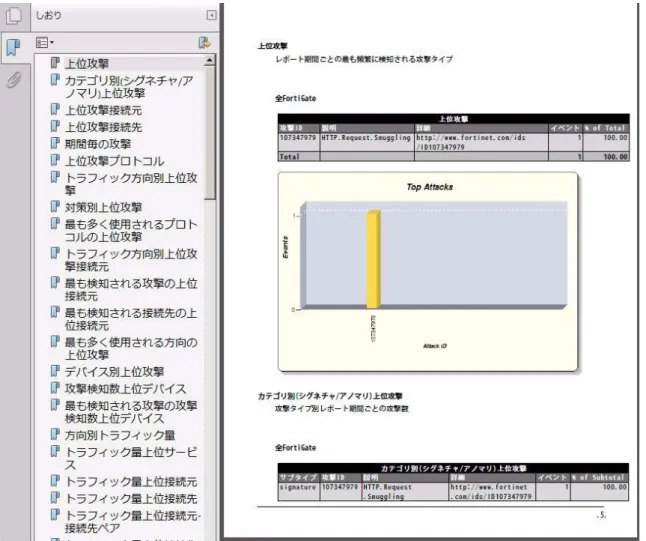646x541 pixels.
Task: Open bookmark 最も検知される接続先の上位接続元
Action: click(131, 319)
